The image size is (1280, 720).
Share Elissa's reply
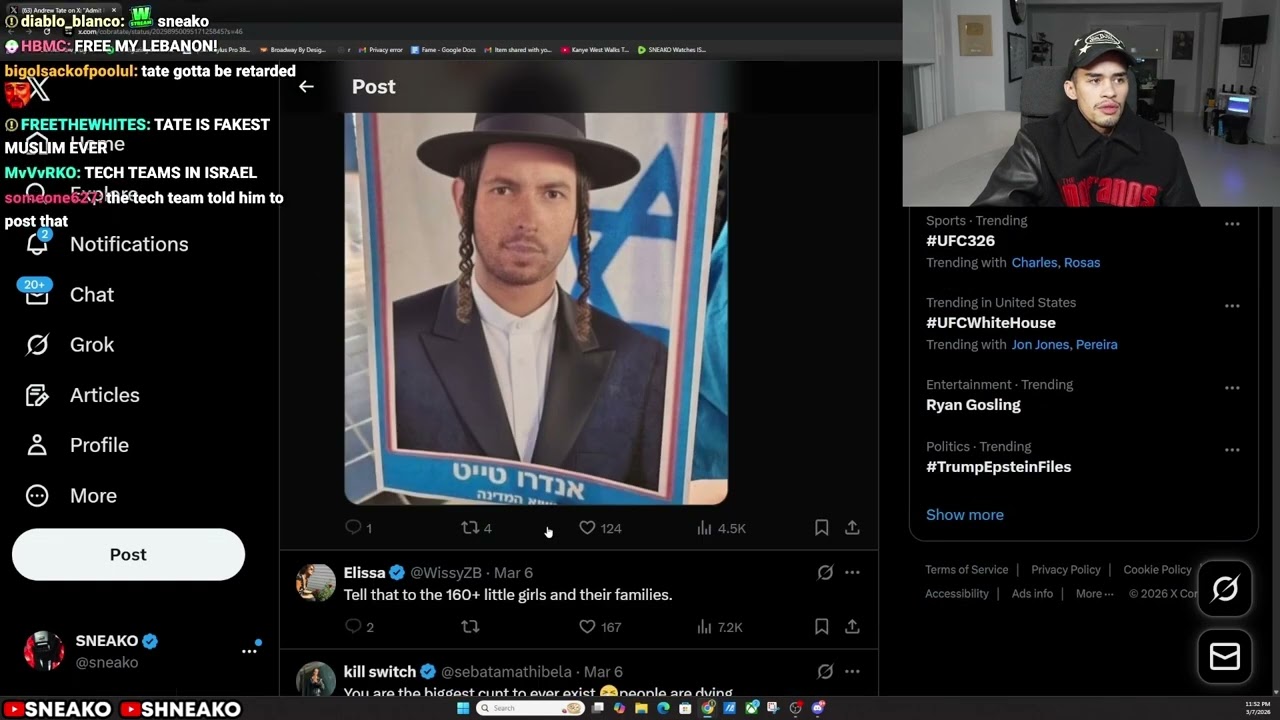pos(852,626)
